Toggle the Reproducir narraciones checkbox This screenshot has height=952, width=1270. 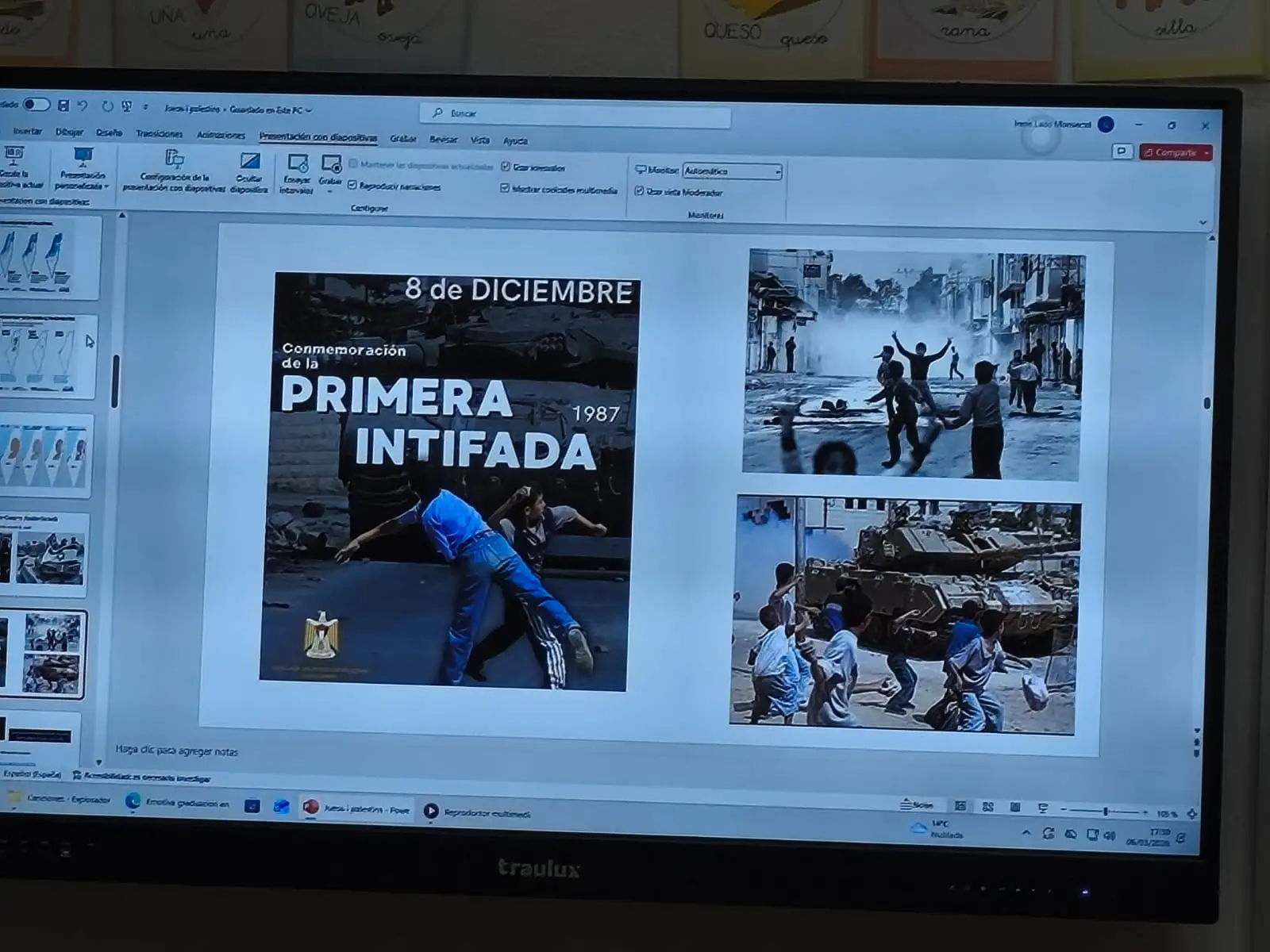coord(352,186)
